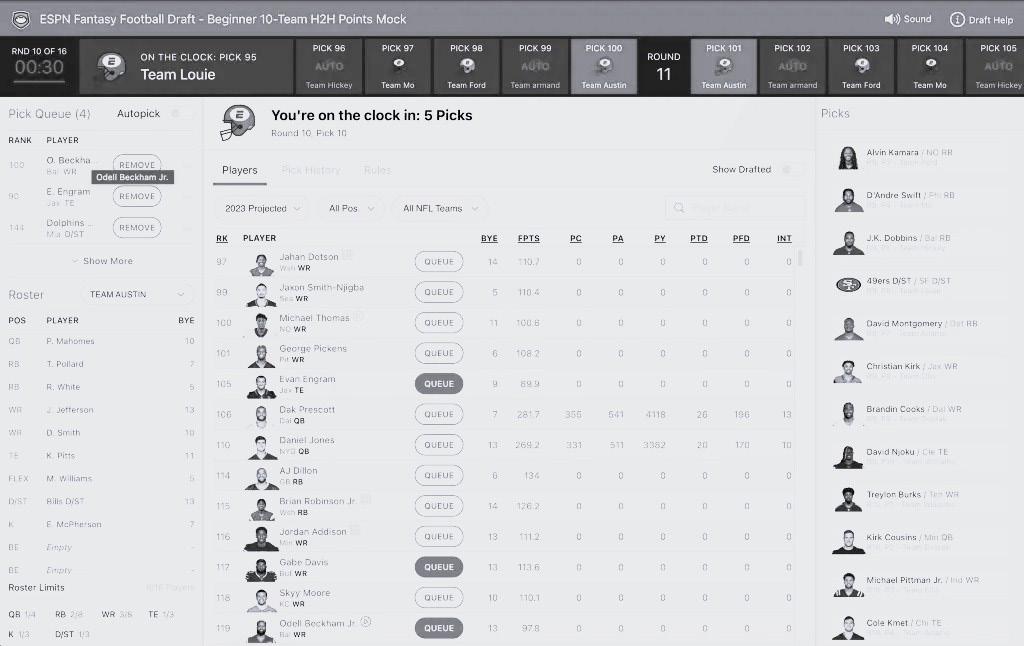Screen dimensions: 1024x646
Task: Remove Dolphins D/ST from pick queue
Action: tap(137, 227)
